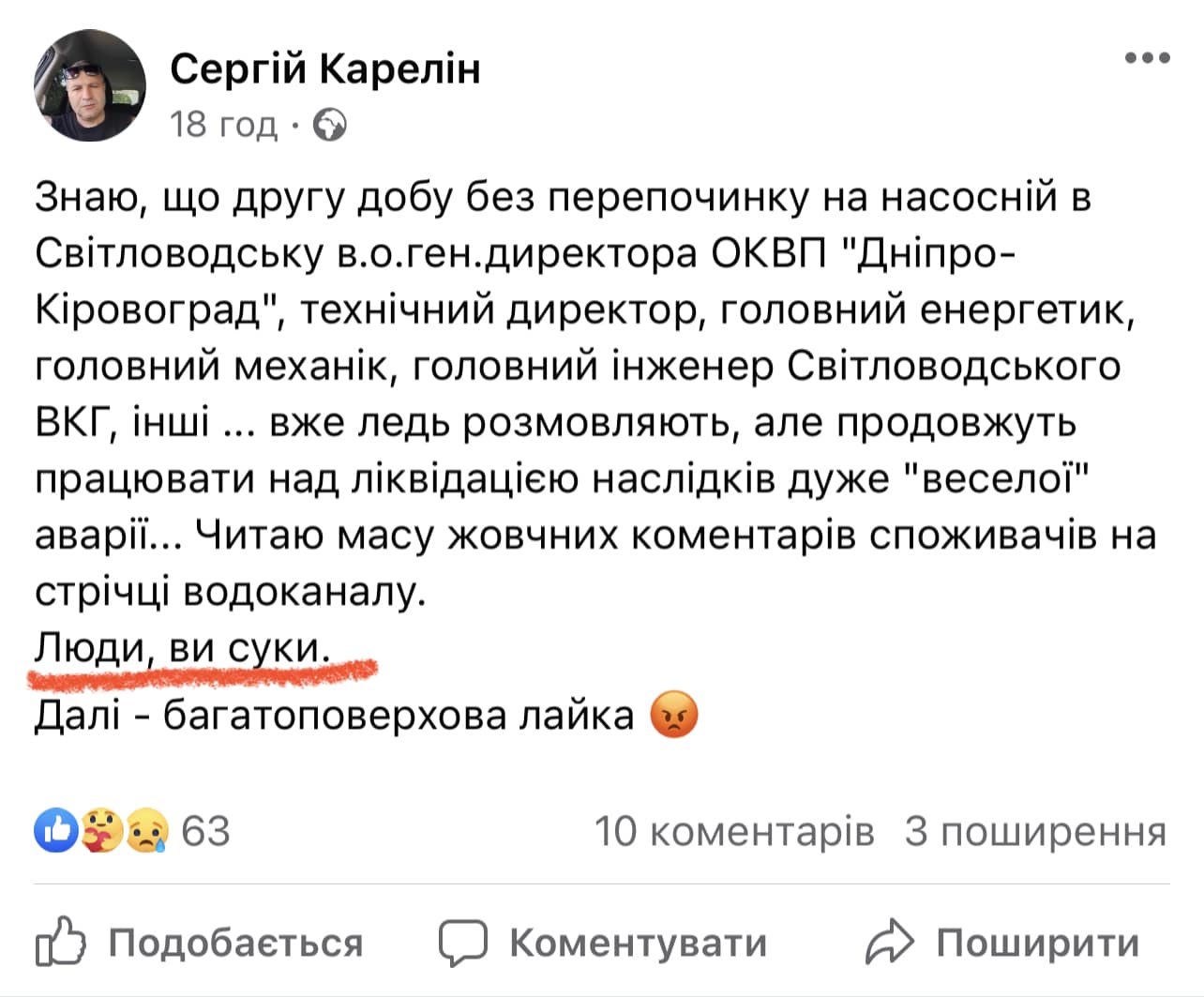The image size is (1204, 997).
Task: Open the author name Сергій Карелін
Action: (x=325, y=68)
